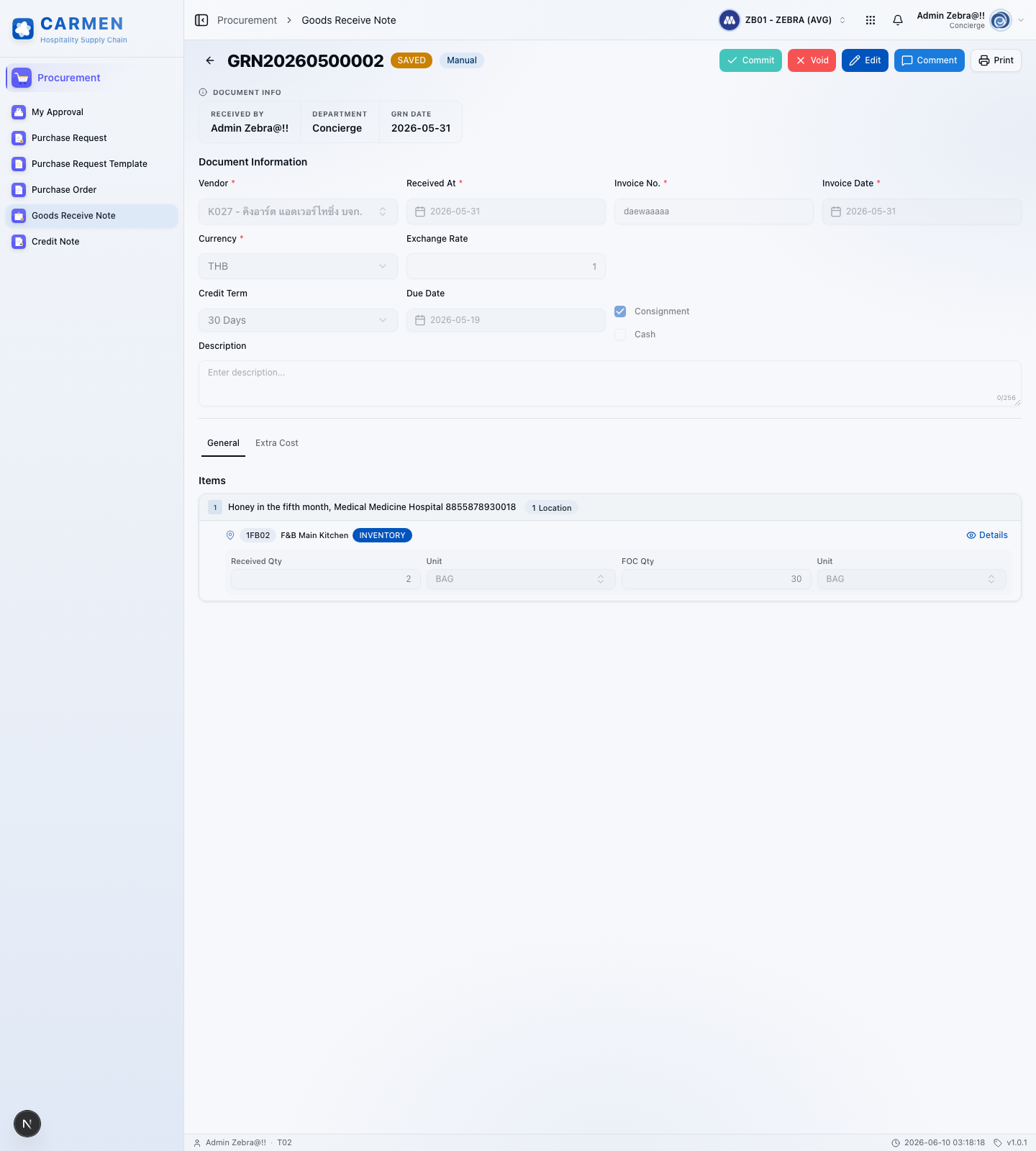Click the Invoice Date calendar icon
The height and width of the screenshot is (1151, 1036).
(836, 211)
